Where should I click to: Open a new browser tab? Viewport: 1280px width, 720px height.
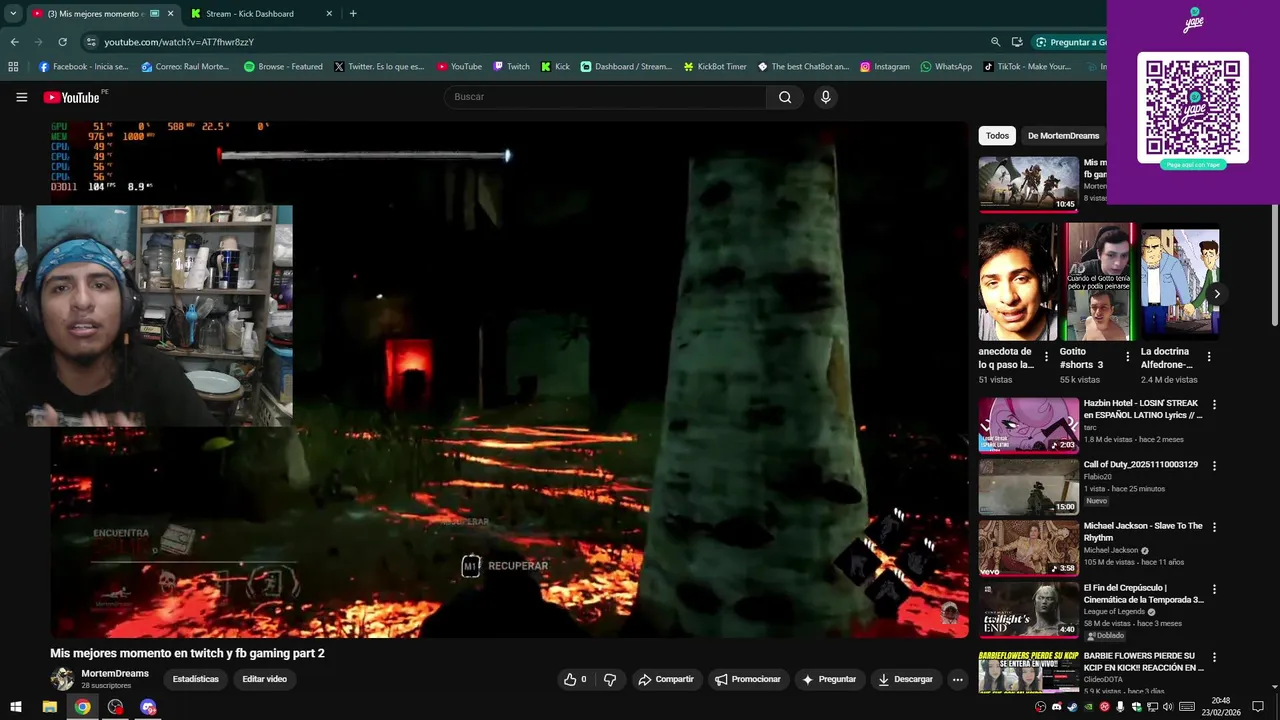pos(353,13)
